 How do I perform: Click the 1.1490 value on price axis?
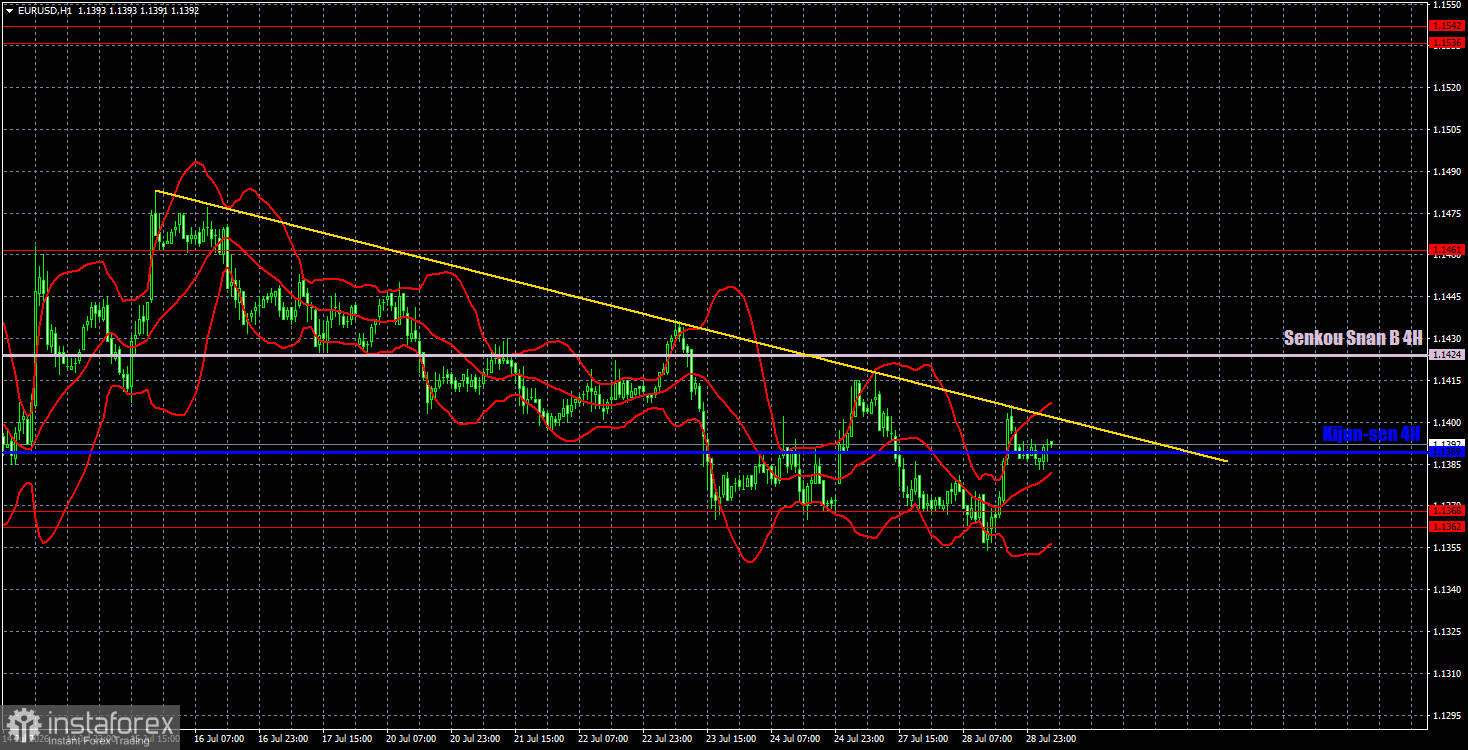pos(1446,172)
